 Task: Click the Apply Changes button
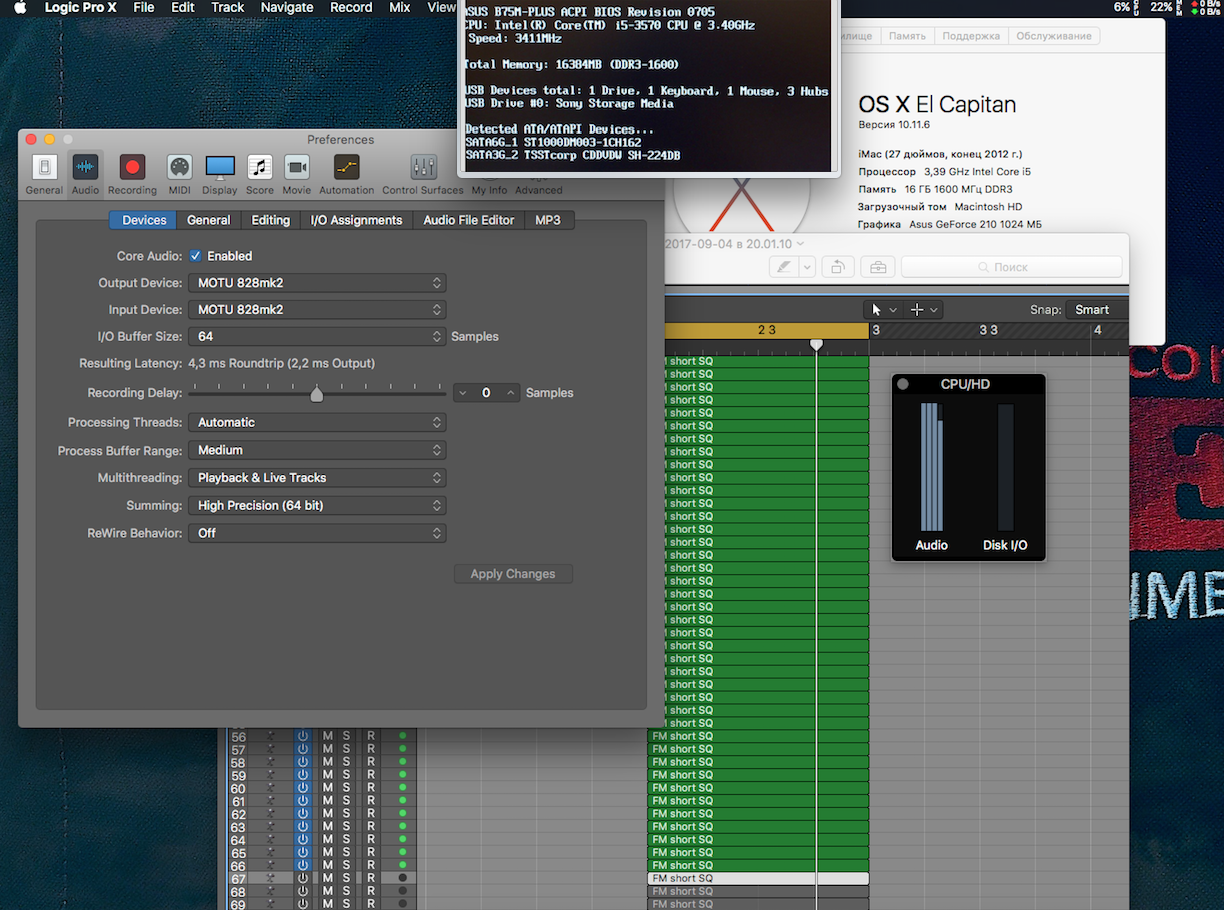click(x=512, y=574)
